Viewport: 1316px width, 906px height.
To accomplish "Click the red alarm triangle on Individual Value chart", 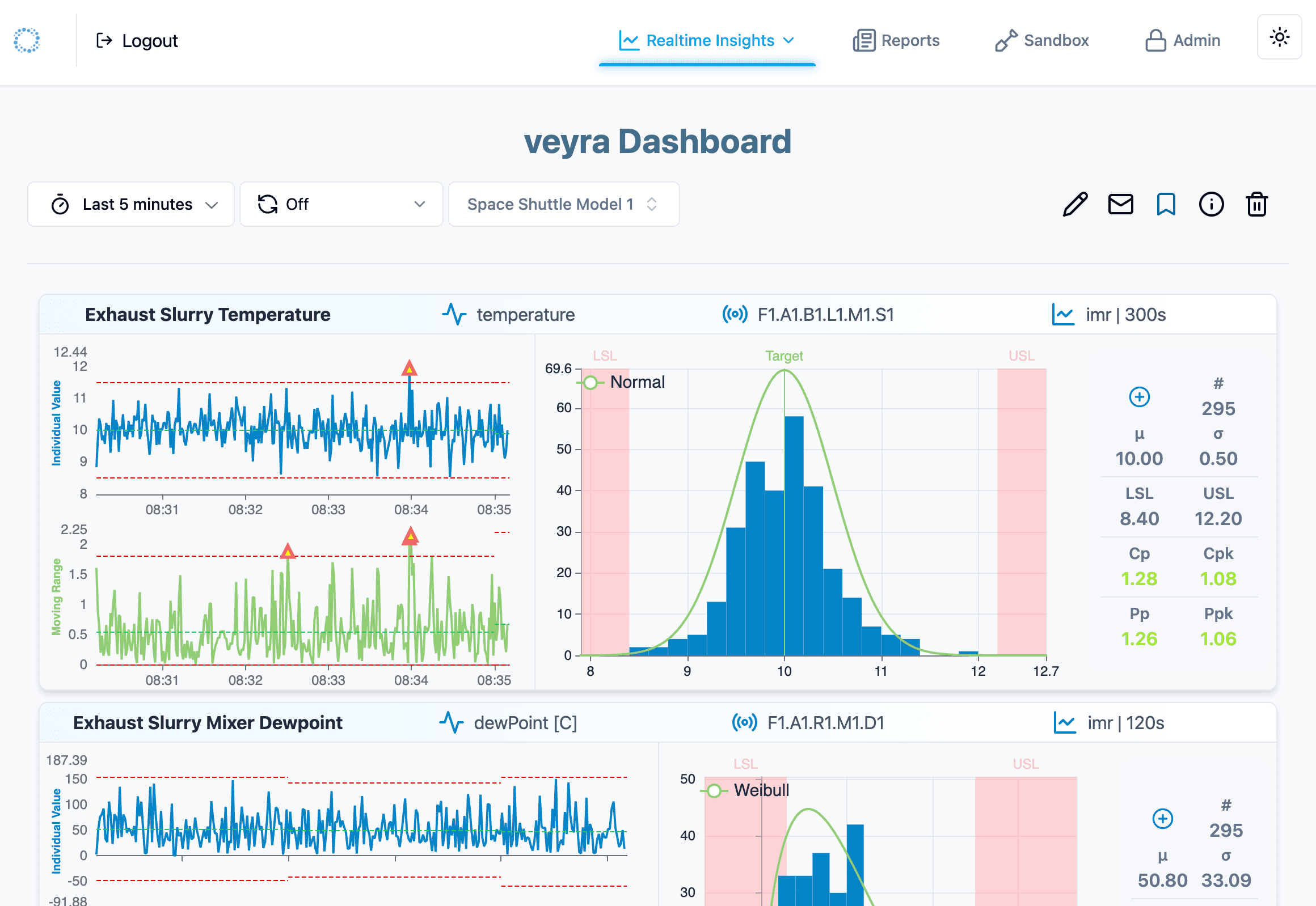I will (x=410, y=368).
